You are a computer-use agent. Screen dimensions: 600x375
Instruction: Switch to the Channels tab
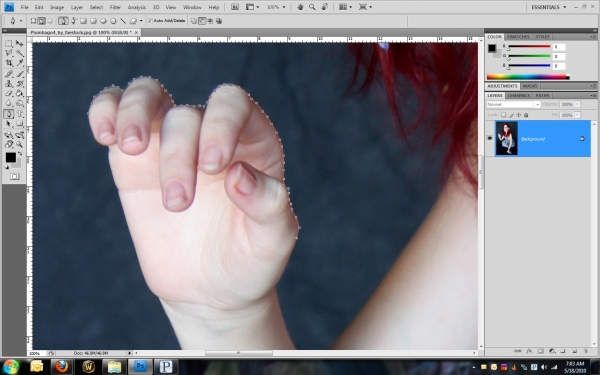click(x=519, y=95)
